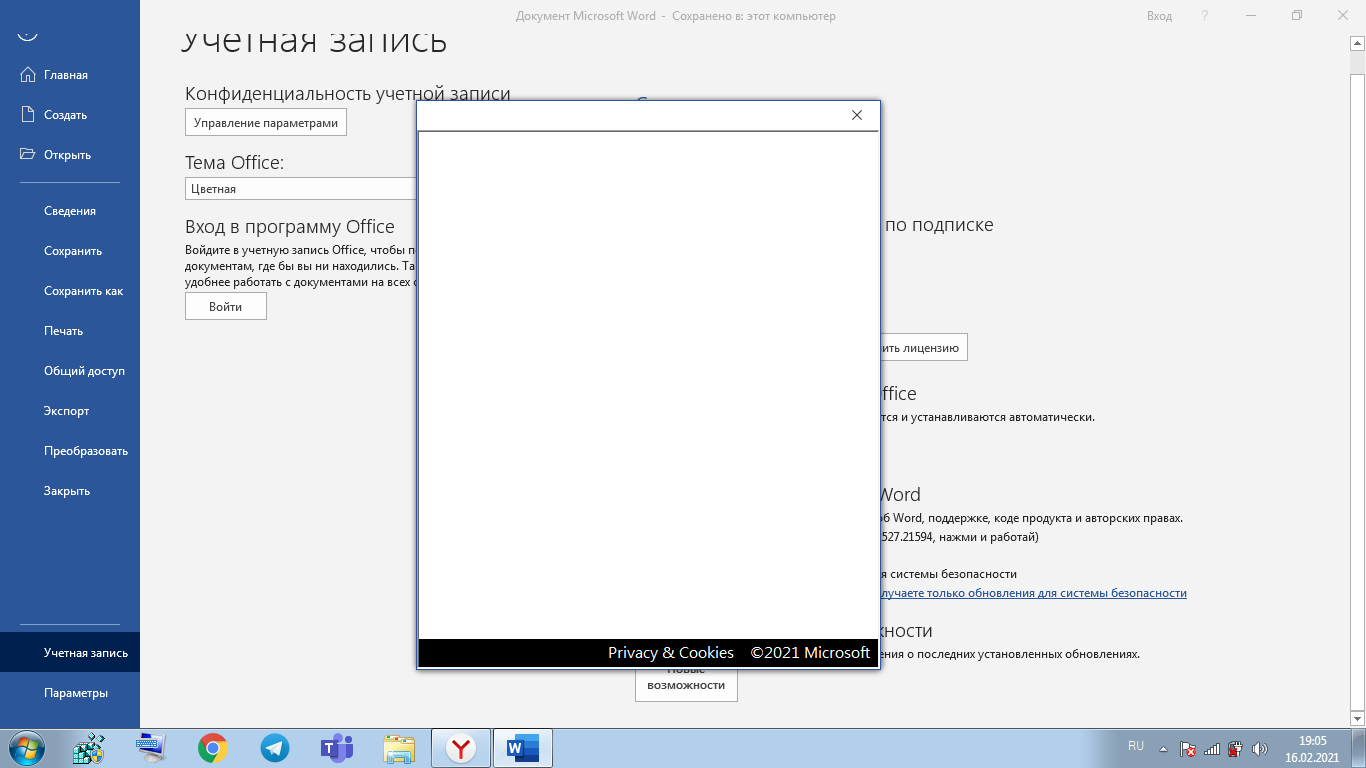Open File Explorer from the taskbar
The image size is (1366, 768).
coord(399,748)
